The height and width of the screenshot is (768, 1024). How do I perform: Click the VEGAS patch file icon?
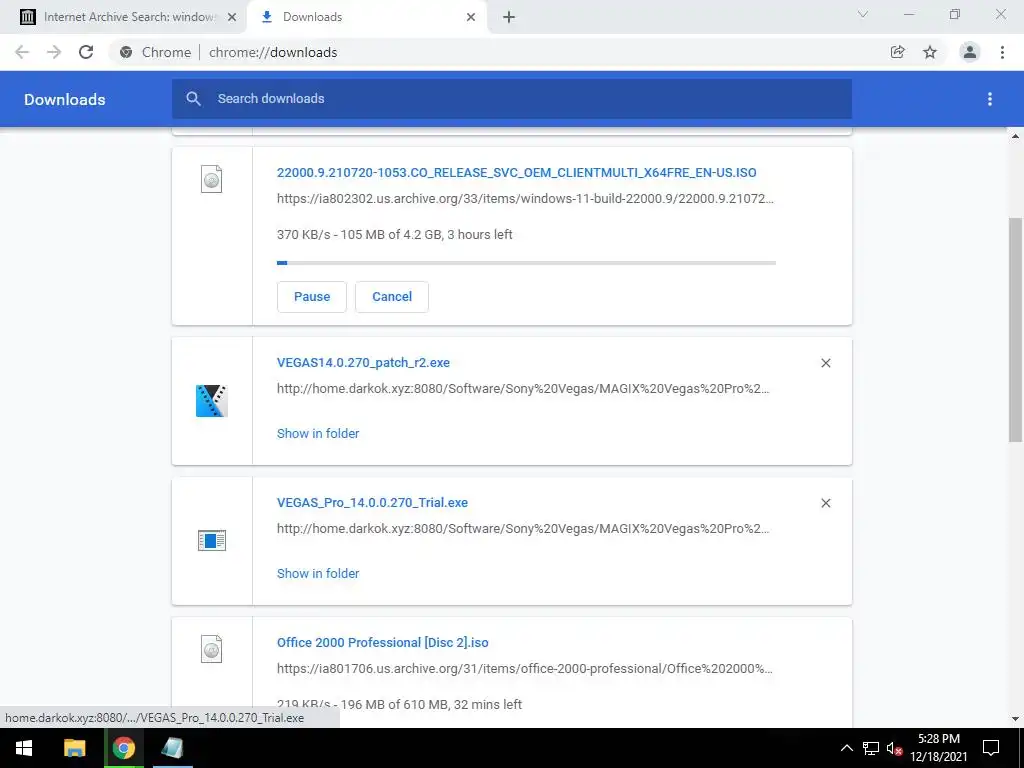[x=212, y=401]
